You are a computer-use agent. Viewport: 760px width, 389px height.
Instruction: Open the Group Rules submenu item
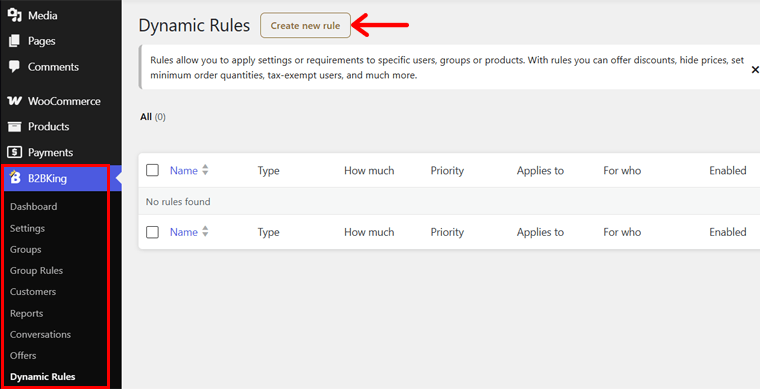(x=36, y=270)
